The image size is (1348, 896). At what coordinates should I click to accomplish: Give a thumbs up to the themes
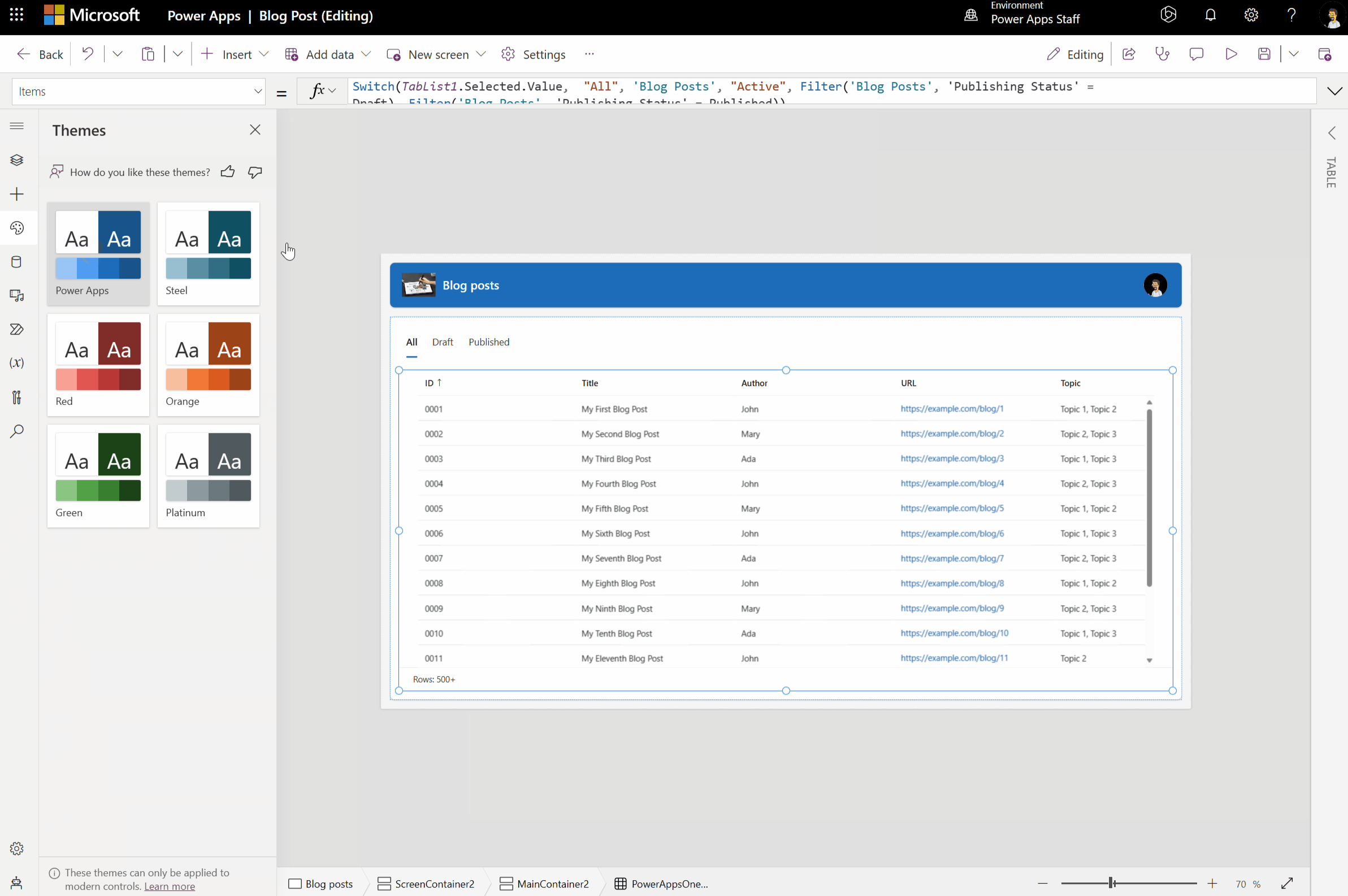click(x=227, y=171)
